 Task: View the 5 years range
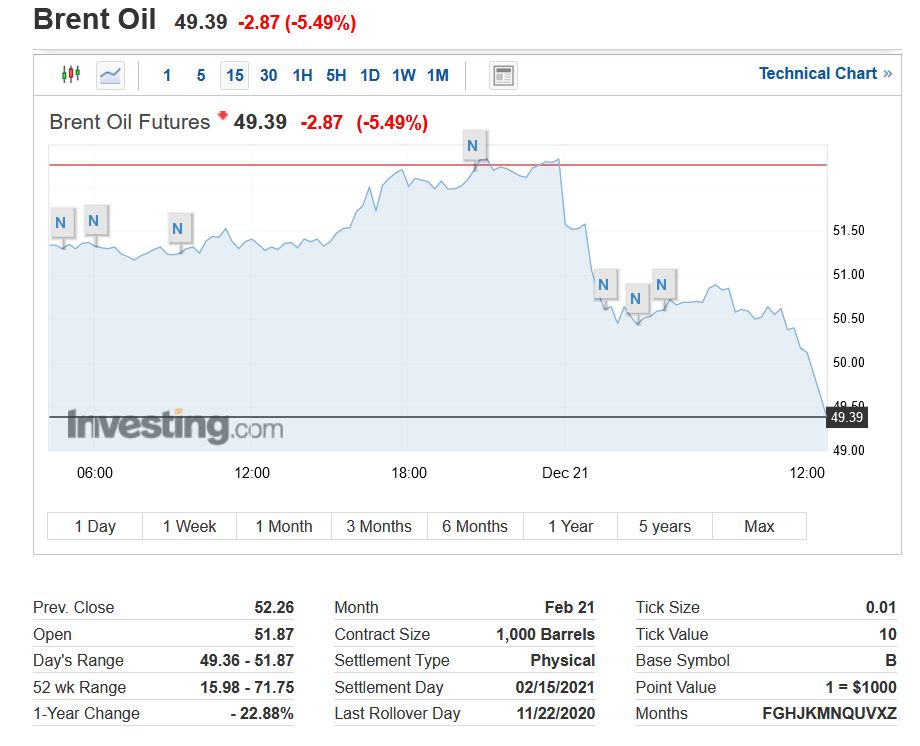(665, 526)
